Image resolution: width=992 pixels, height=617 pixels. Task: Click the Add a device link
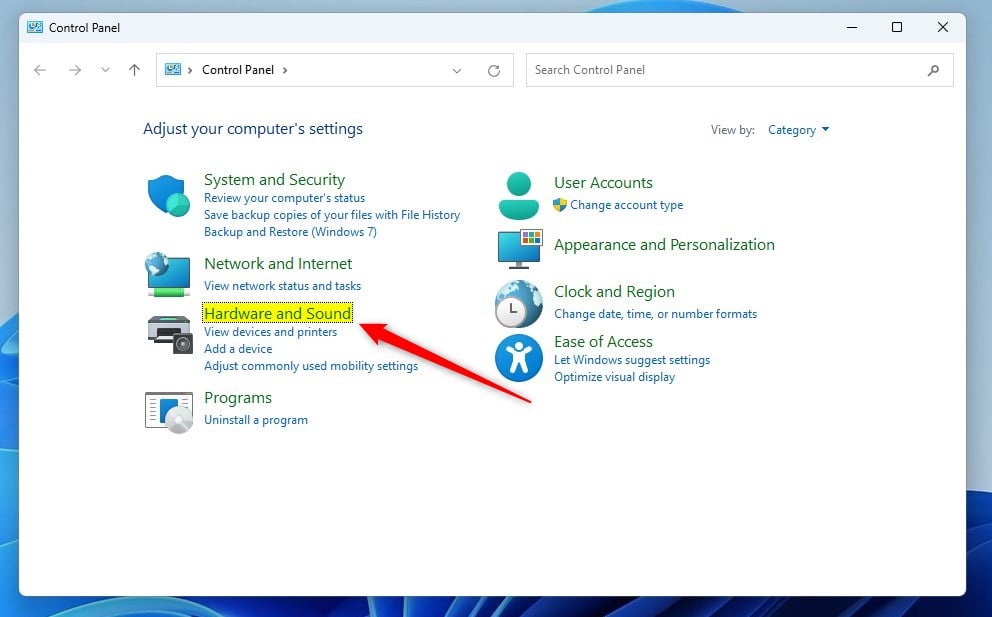238,349
